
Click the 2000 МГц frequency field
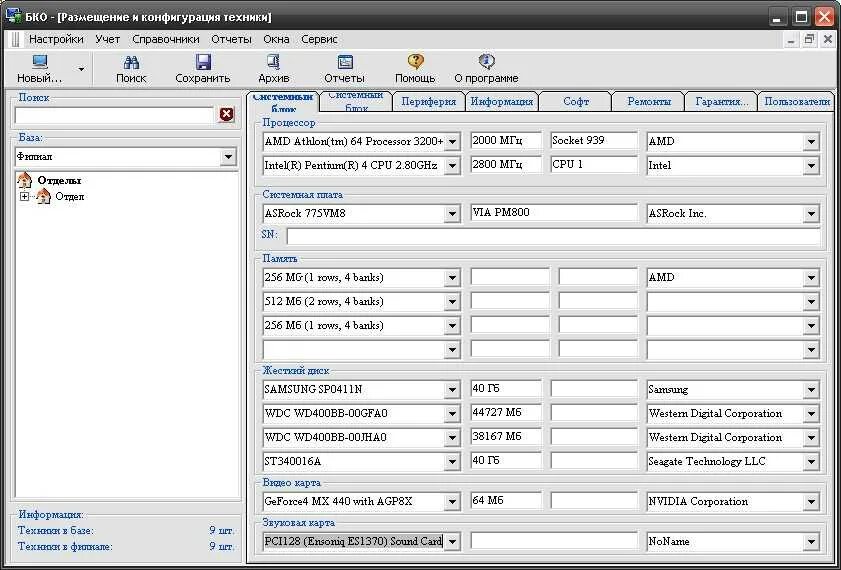[x=506, y=140]
